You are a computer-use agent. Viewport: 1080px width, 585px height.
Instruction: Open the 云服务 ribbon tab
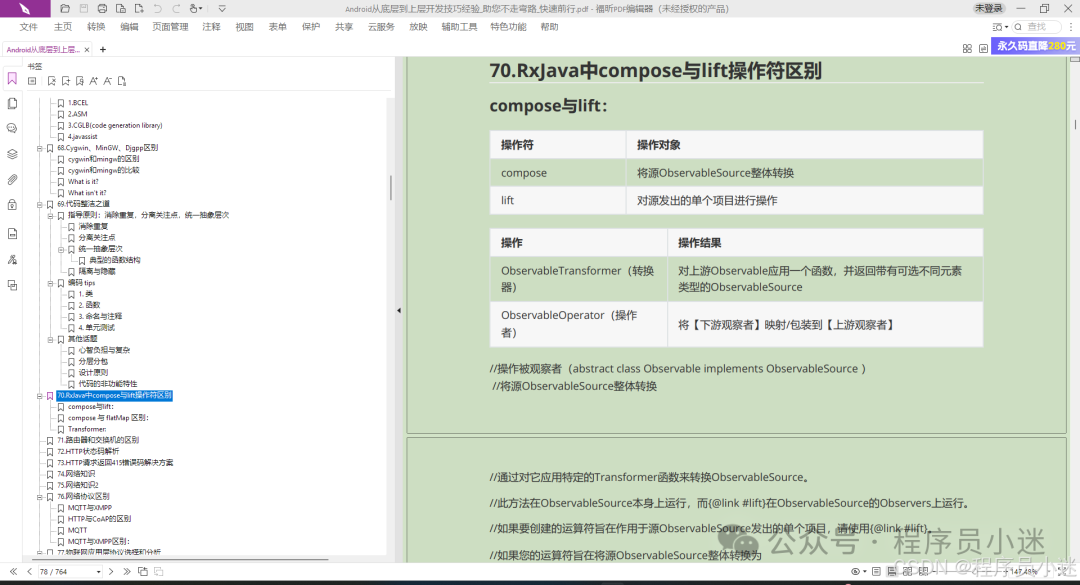(x=381, y=27)
